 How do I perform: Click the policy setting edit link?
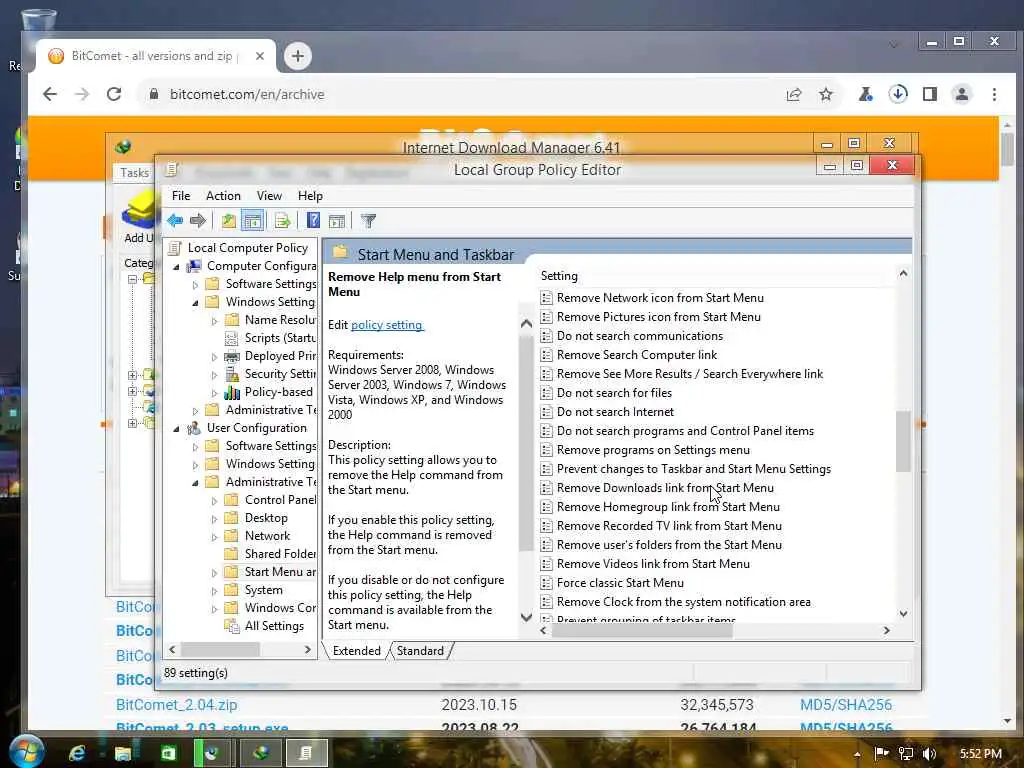[387, 325]
